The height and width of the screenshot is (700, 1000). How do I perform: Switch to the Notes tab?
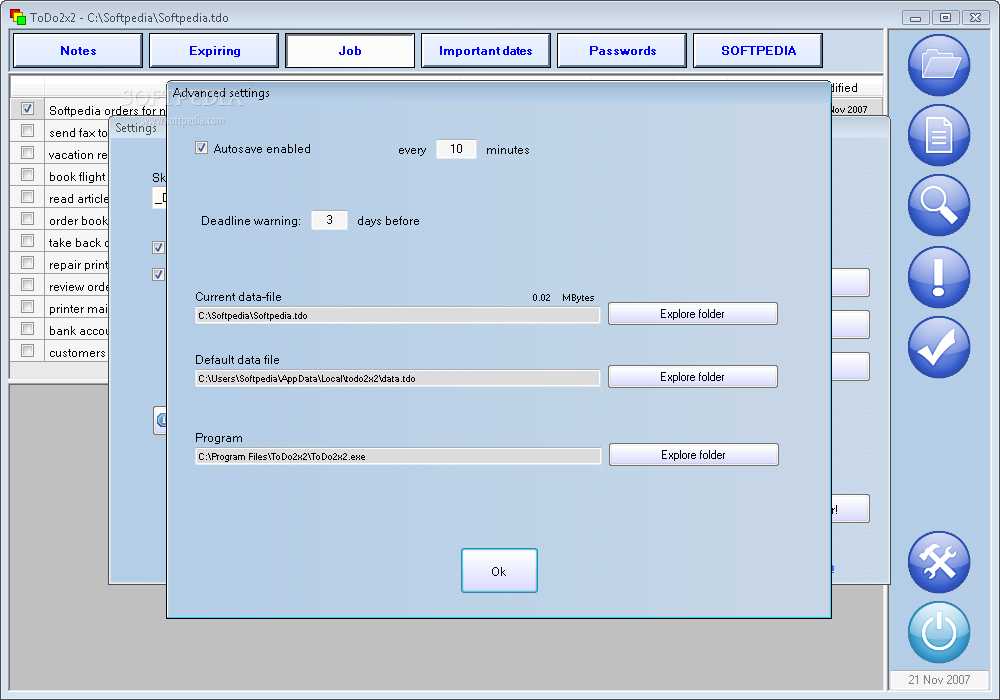78,50
